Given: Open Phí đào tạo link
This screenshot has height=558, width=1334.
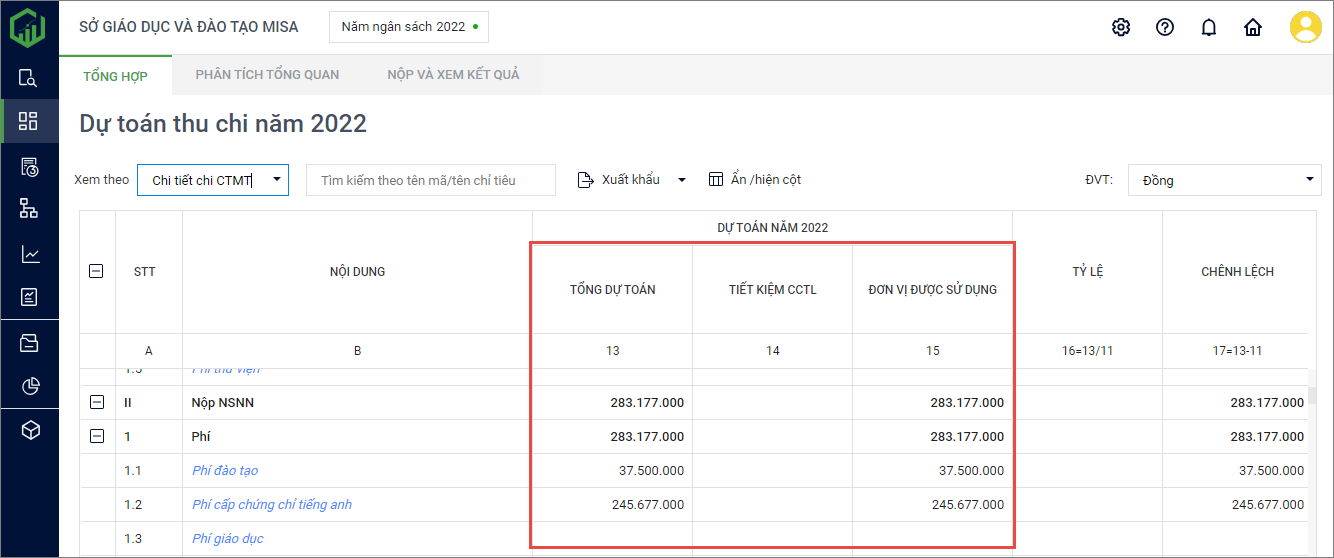Looking at the screenshot, I should [x=225, y=471].
